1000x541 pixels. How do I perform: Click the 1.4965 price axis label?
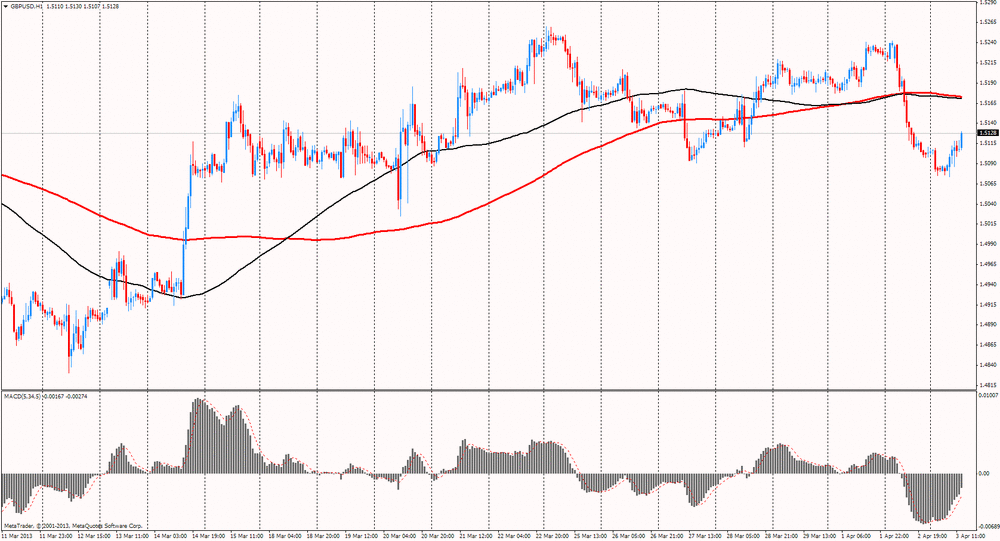pyautogui.click(x=987, y=263)
